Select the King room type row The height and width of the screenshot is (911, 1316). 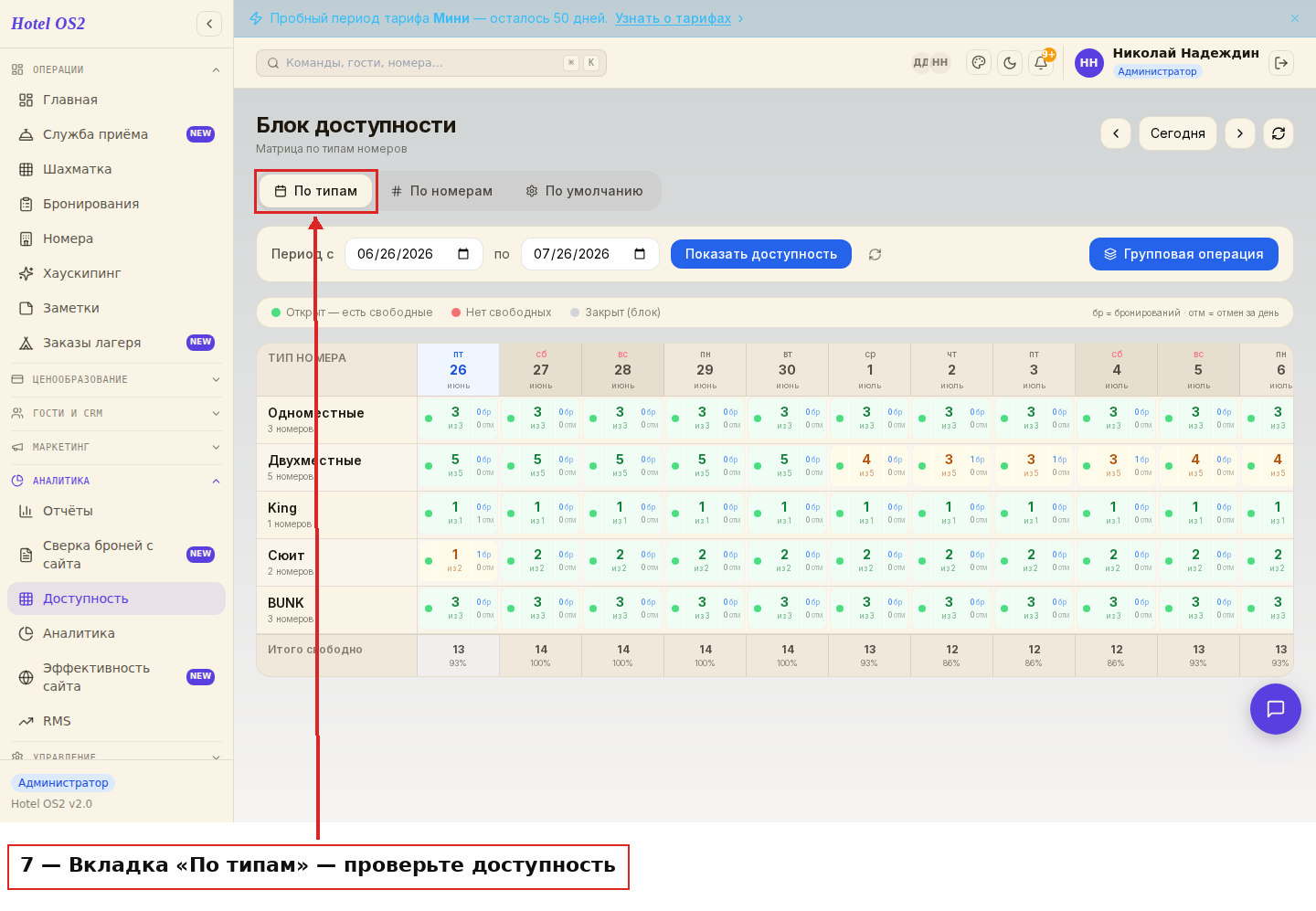coord(337,515)
